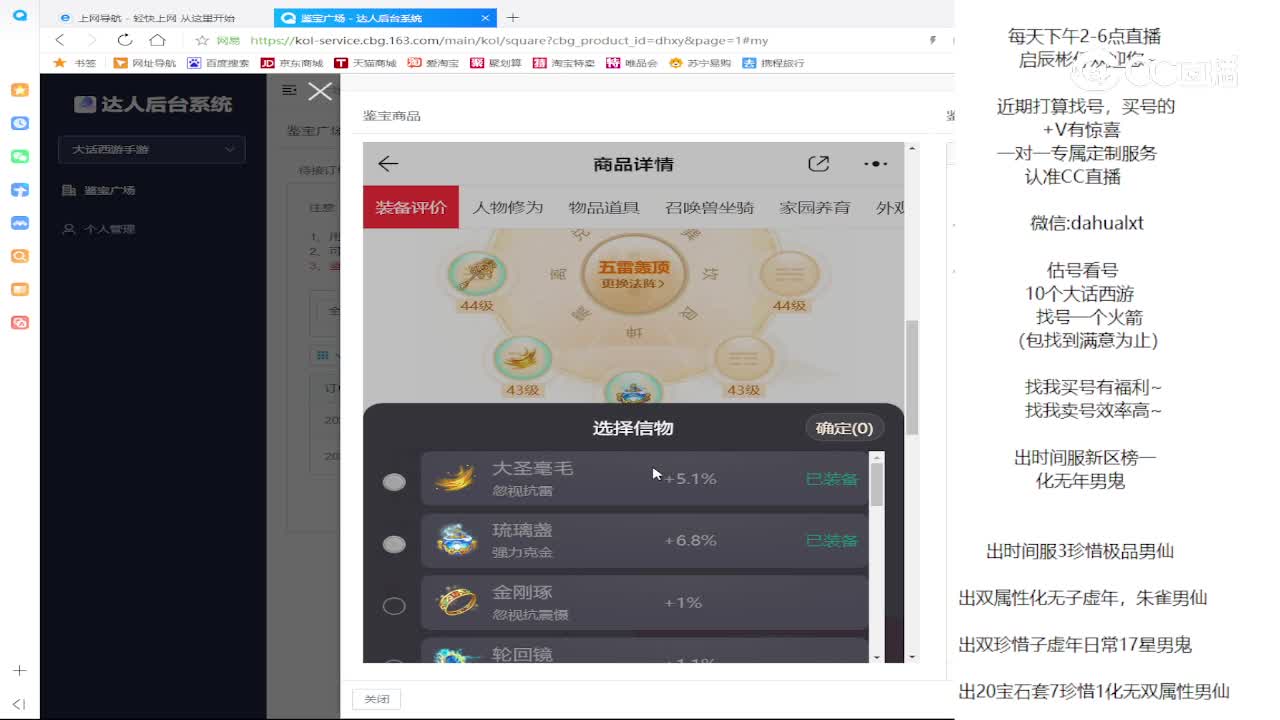Click the 金刚琢 ring item icon

pyautogui.click(x=456, y=603)
